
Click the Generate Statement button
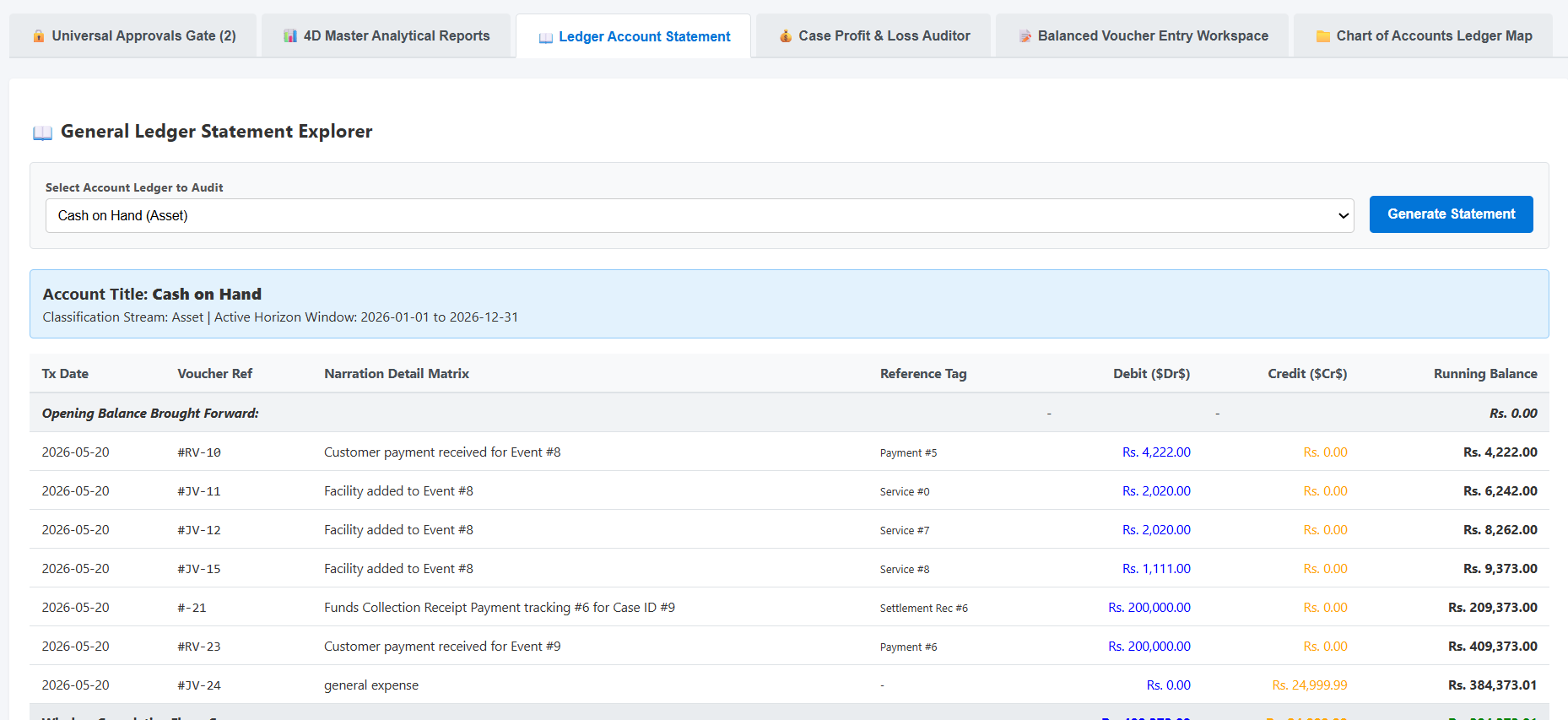[x=1452, y=214]
